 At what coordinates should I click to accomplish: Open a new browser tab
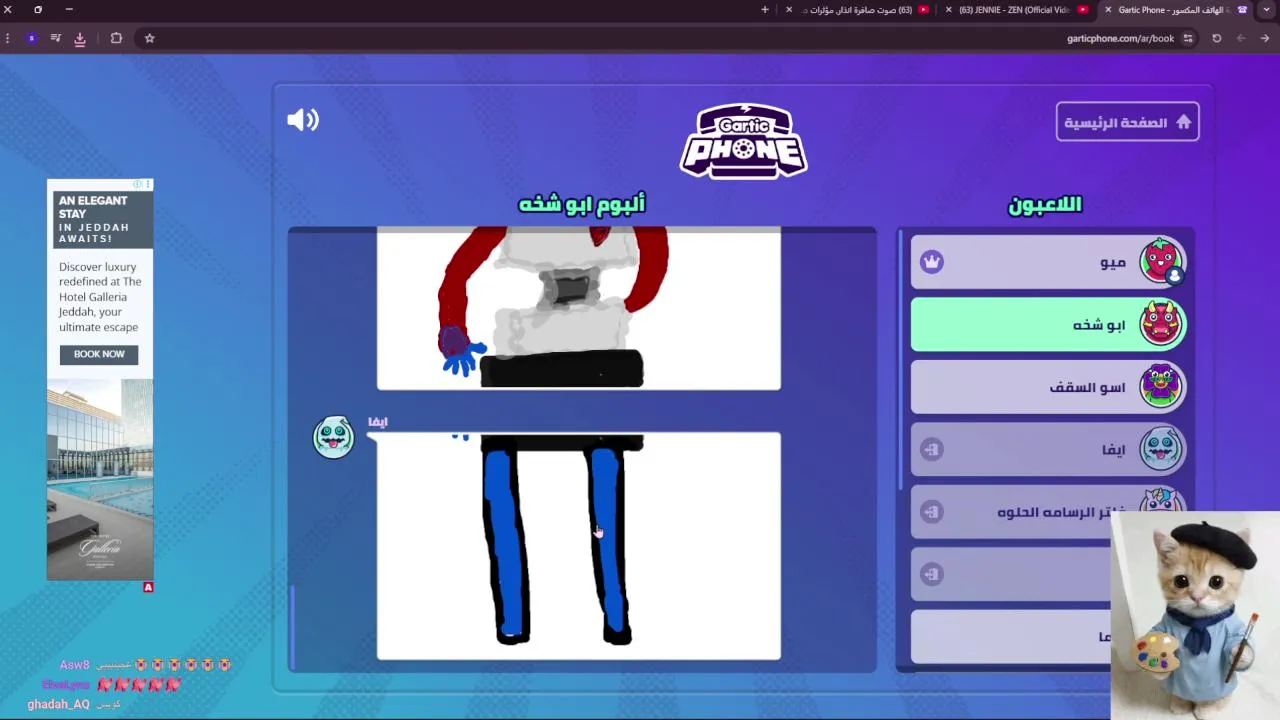coord(765,10)
